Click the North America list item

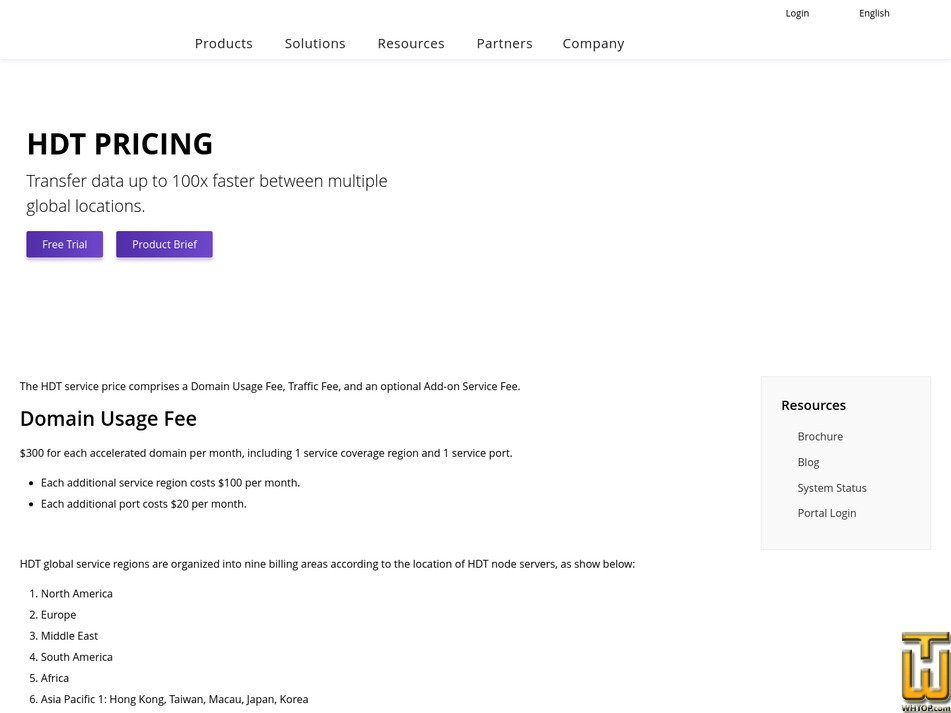click(x=76, y=594)
